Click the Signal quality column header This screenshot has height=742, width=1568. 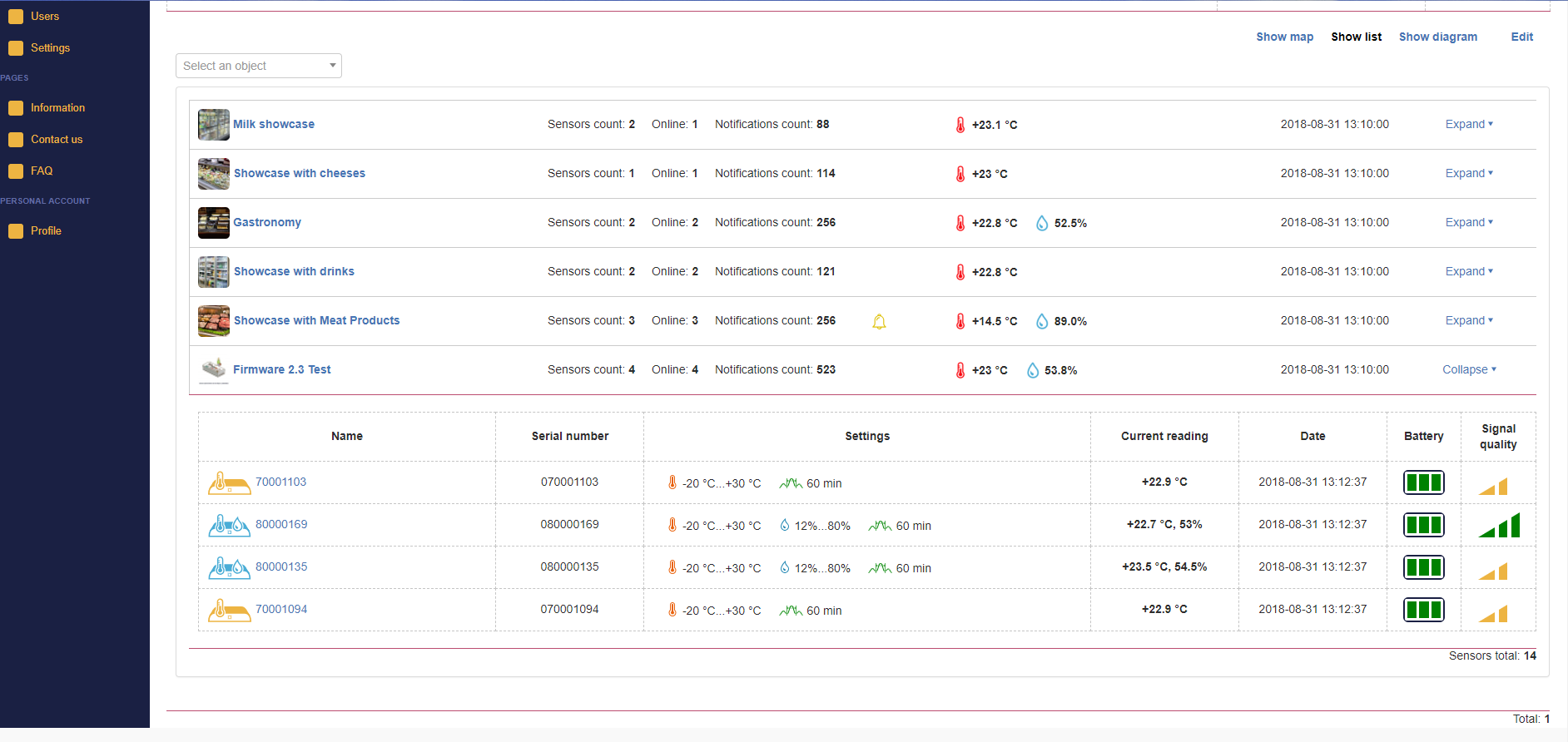pos(1498,437)
